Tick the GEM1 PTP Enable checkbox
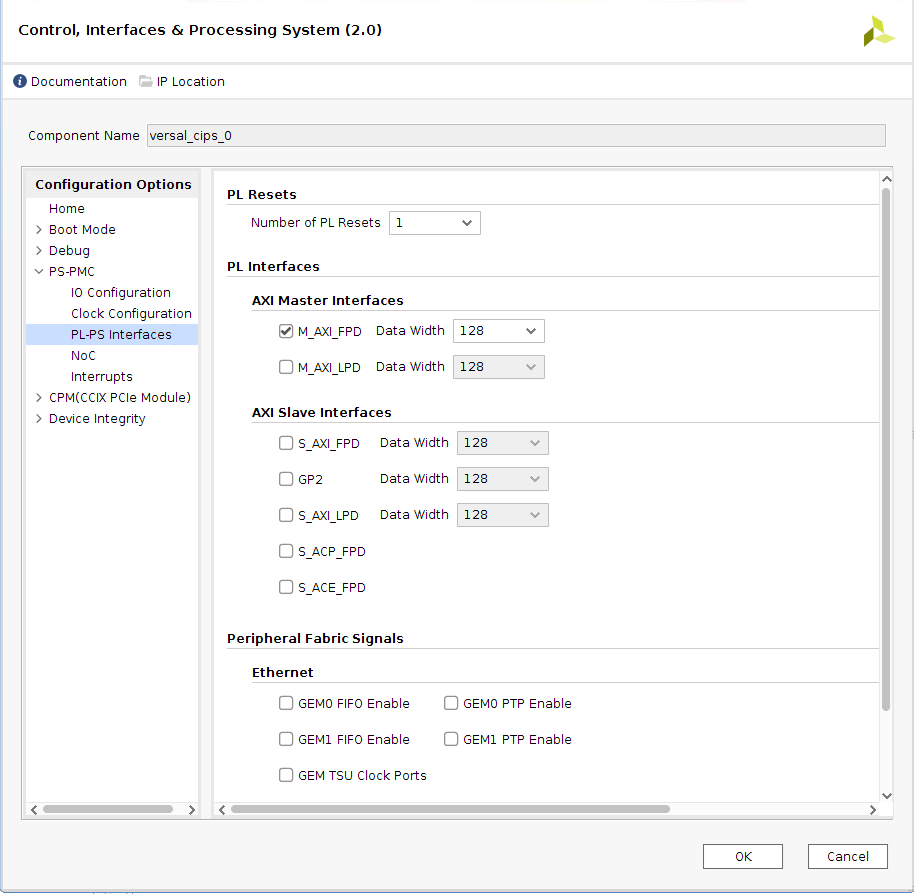The height and width of the screenshot is (894, 914). tap(451, 739)
